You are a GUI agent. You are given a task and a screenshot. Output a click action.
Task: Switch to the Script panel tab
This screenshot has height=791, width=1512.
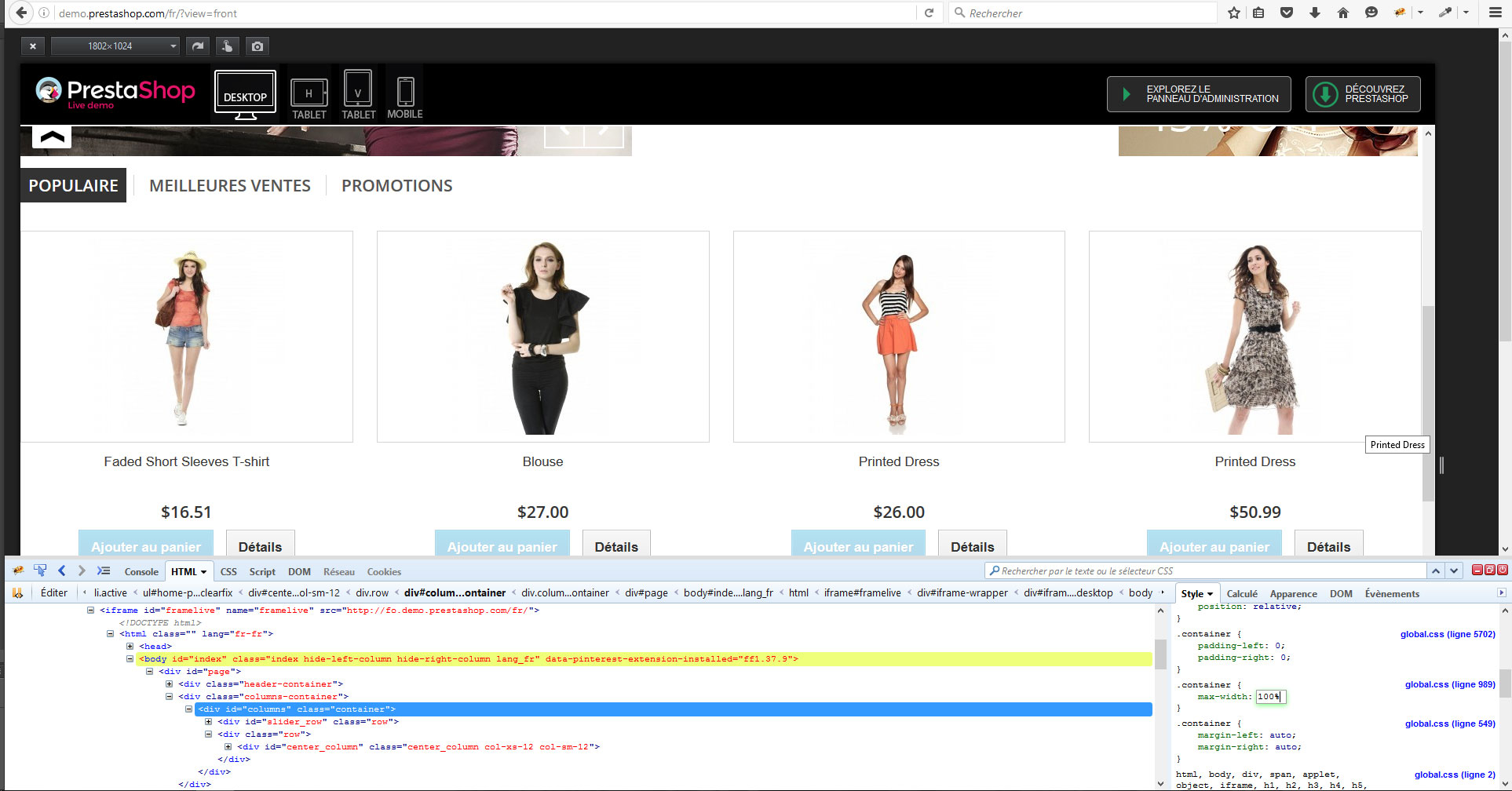(262, 571)
